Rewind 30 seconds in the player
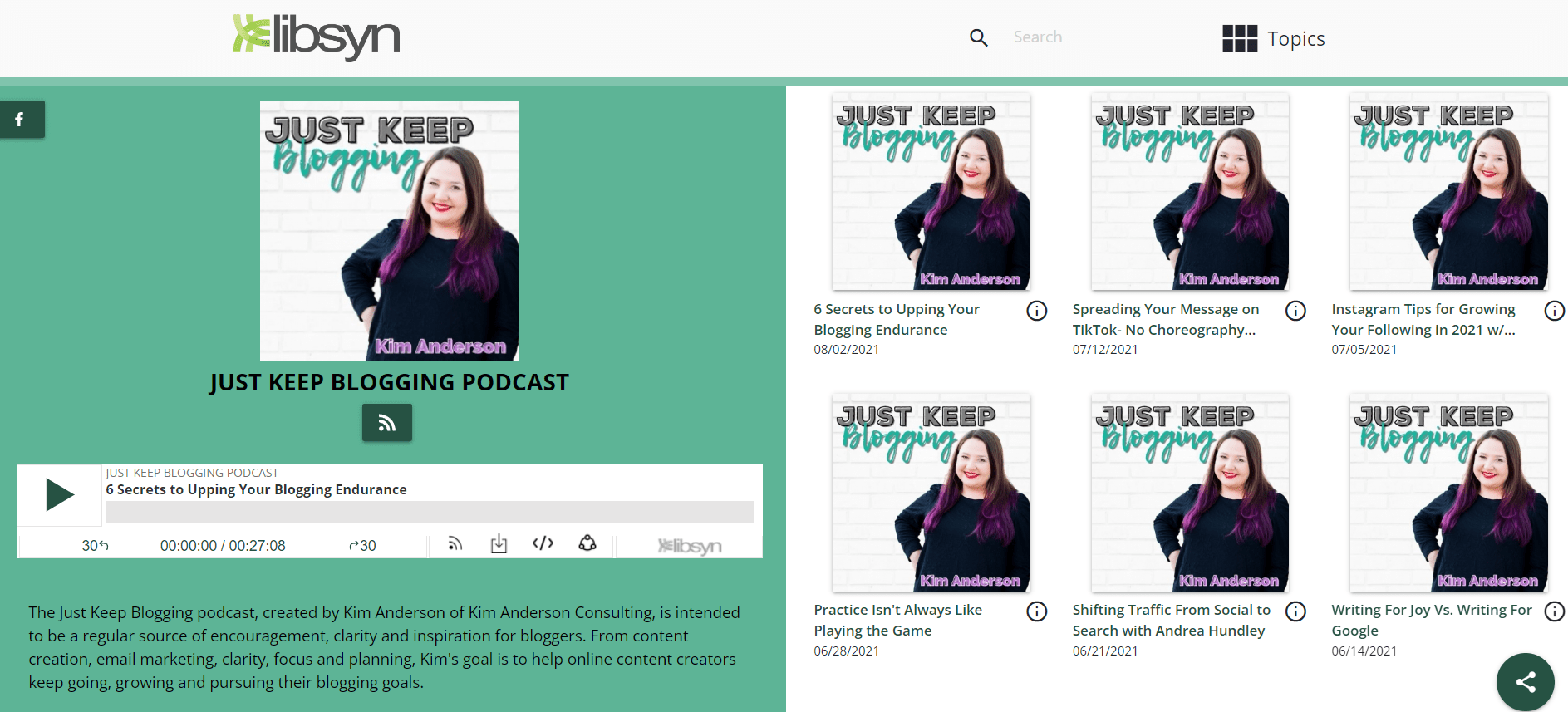Viewport: 1568px width, 712px height. (x=95, y=545)
